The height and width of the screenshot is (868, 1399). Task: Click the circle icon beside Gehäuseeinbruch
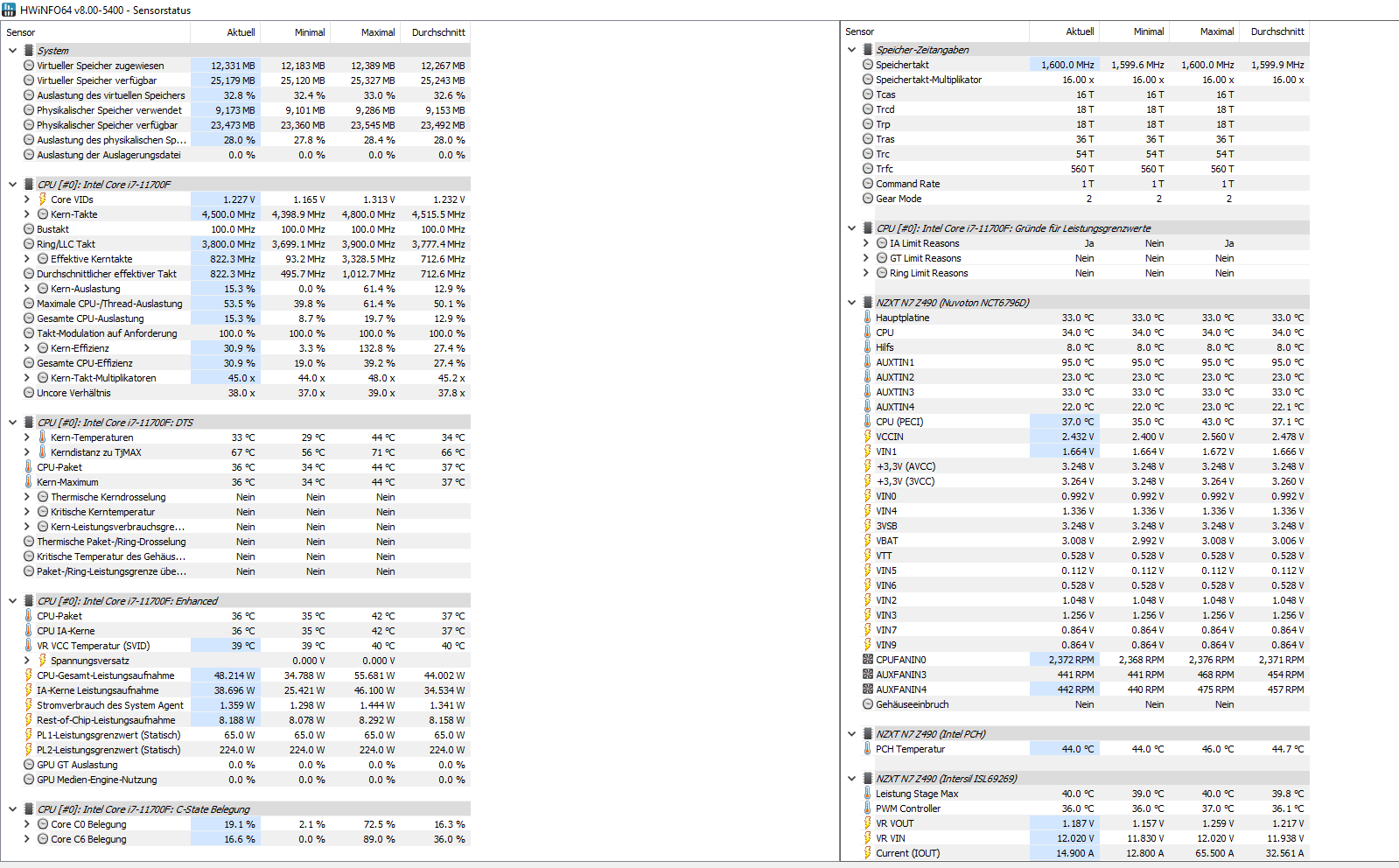coord(868,704)
